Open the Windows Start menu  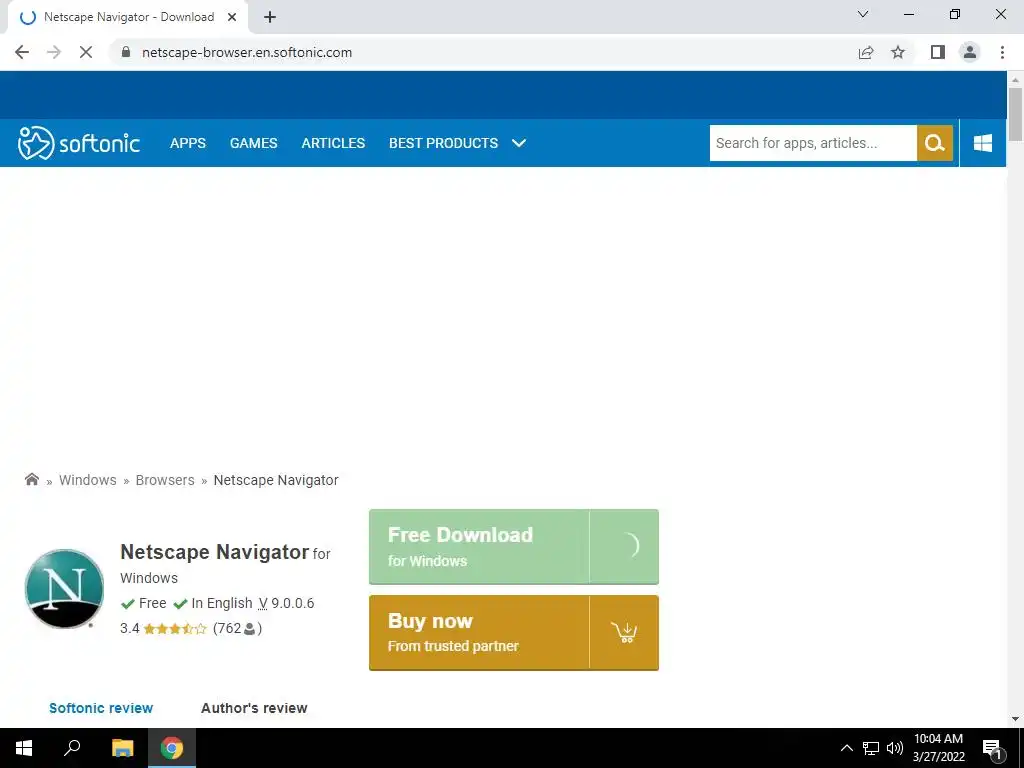pos(24,748)
